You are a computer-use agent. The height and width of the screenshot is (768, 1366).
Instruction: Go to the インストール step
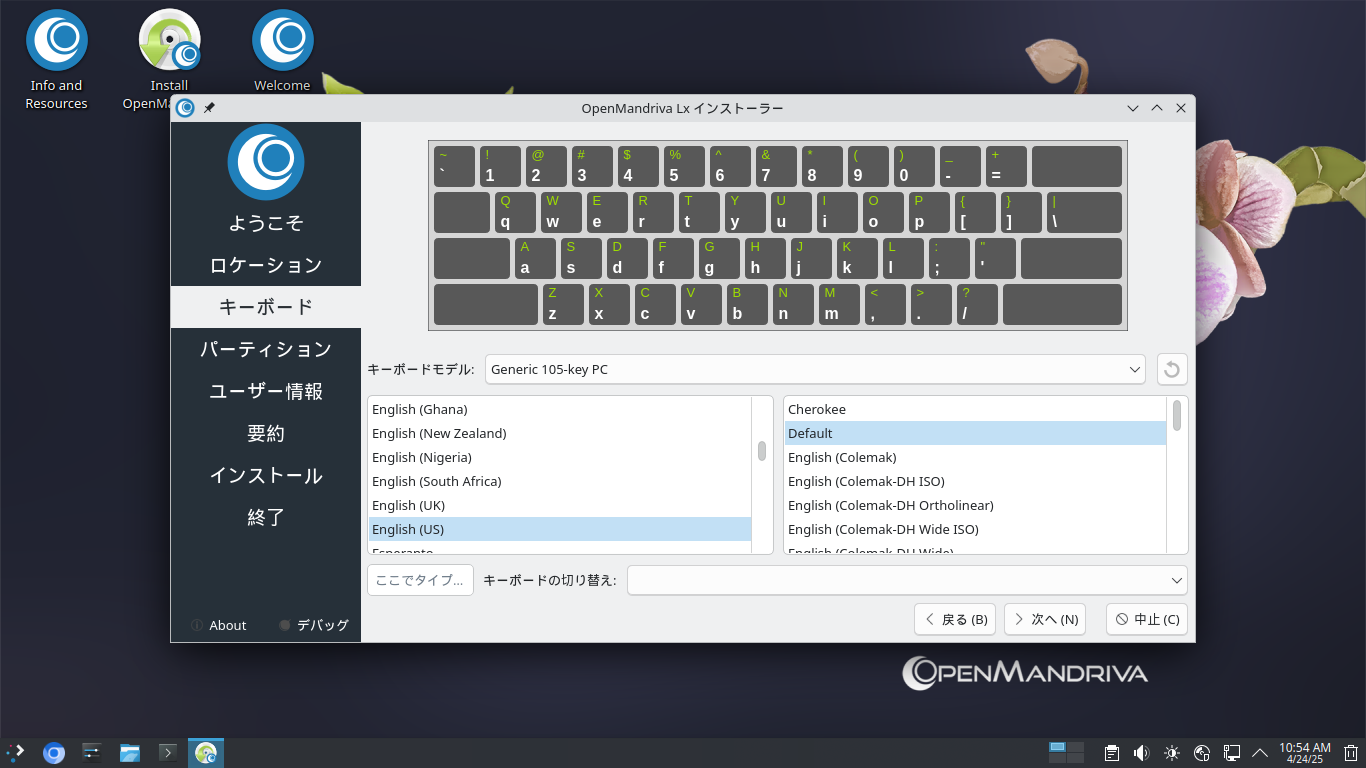pos(266,475)
